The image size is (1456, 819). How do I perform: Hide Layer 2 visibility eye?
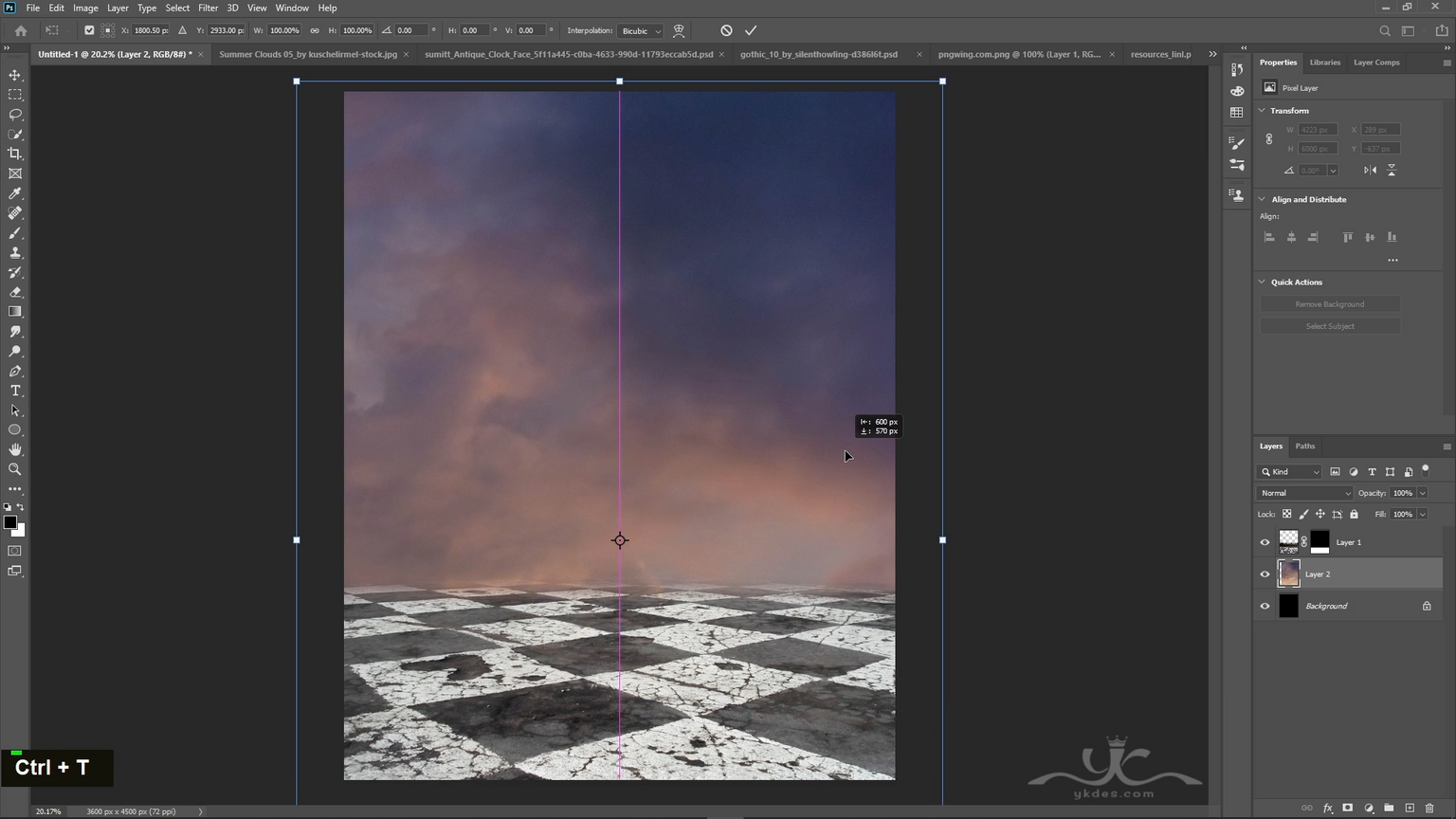1265,574
